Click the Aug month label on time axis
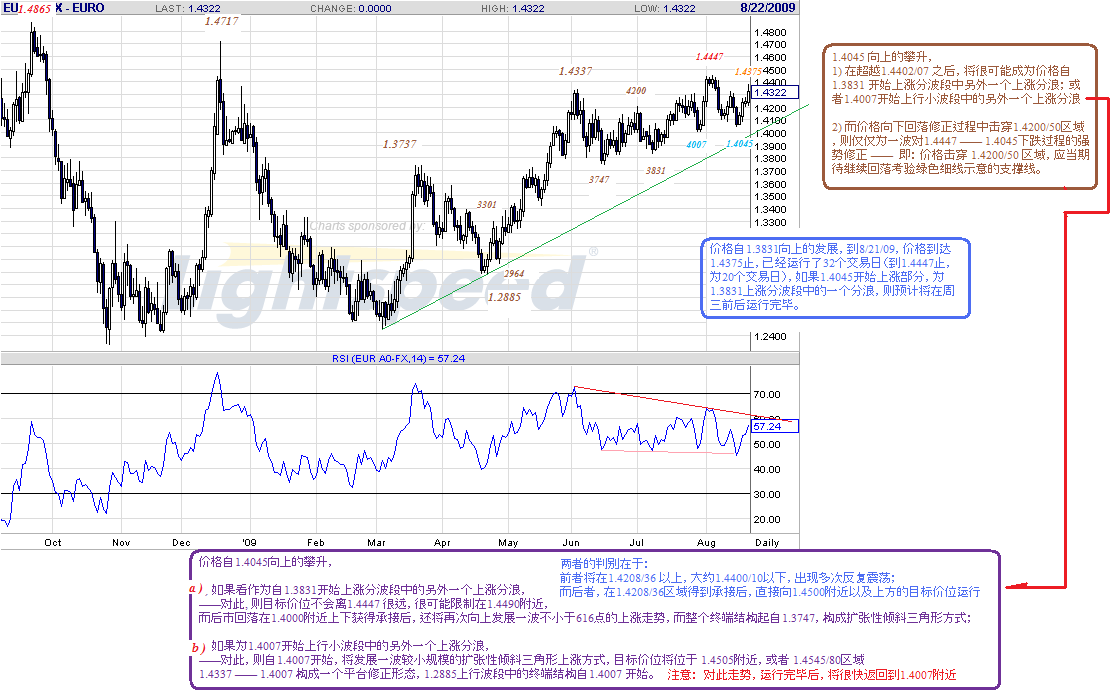The width and height of the screenshot is (1117, 699). pyautogui.click(x=706, y=543)
